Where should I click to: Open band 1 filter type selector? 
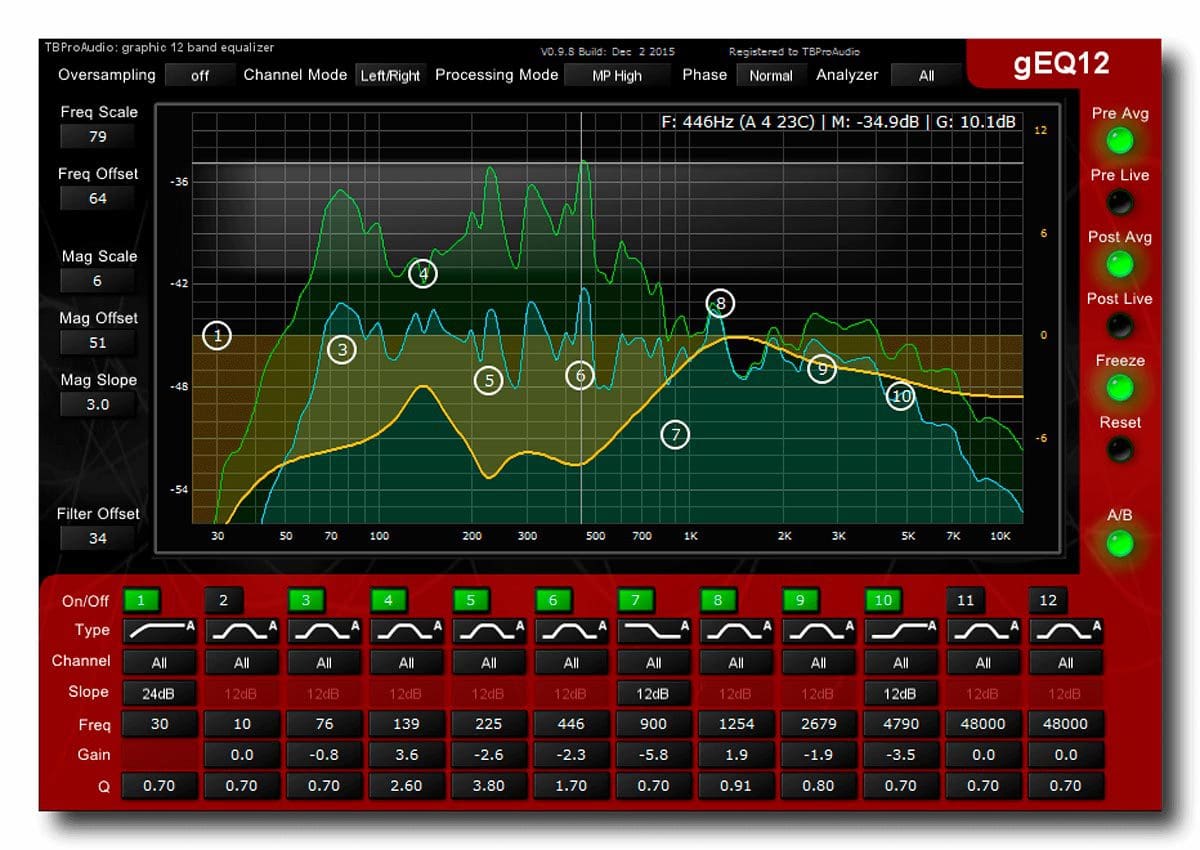pos(159,630)
